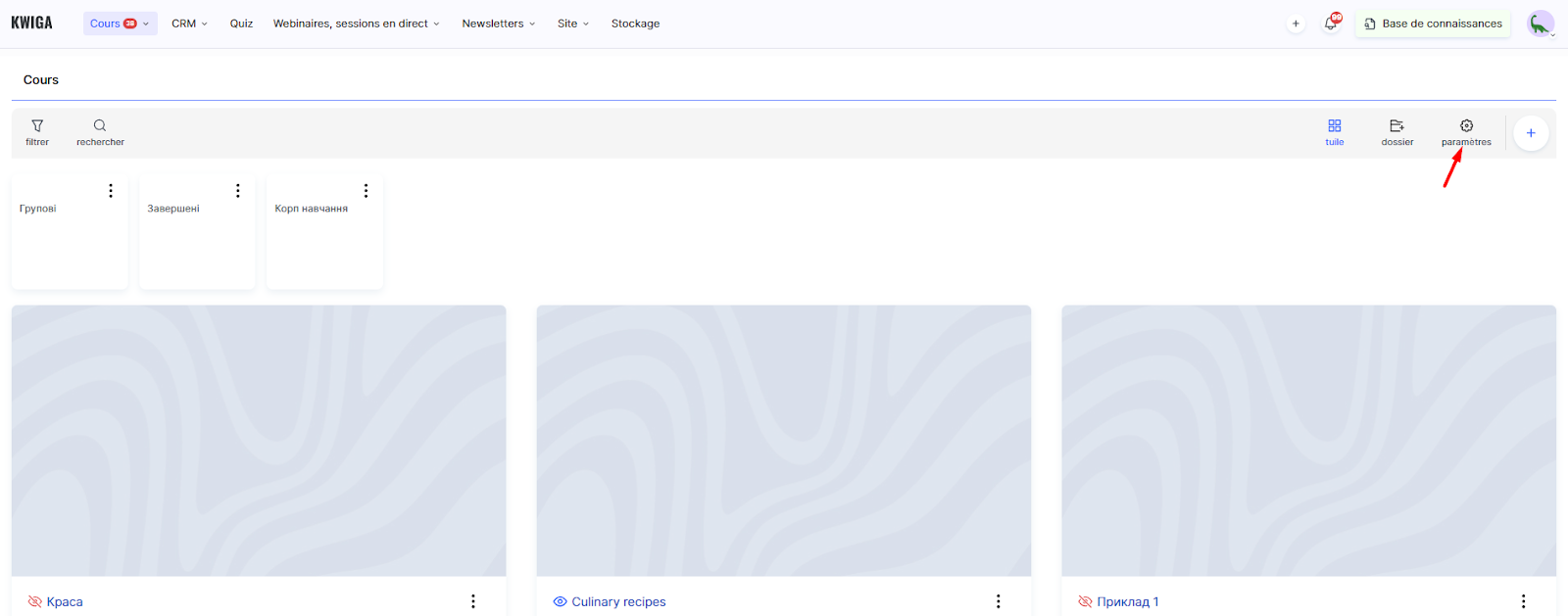Image resolution: width=1568 pixels, height=616 pixels.
Task: Toggle visibility eye on Приклад 1
Action: (x=1085, y=601)
